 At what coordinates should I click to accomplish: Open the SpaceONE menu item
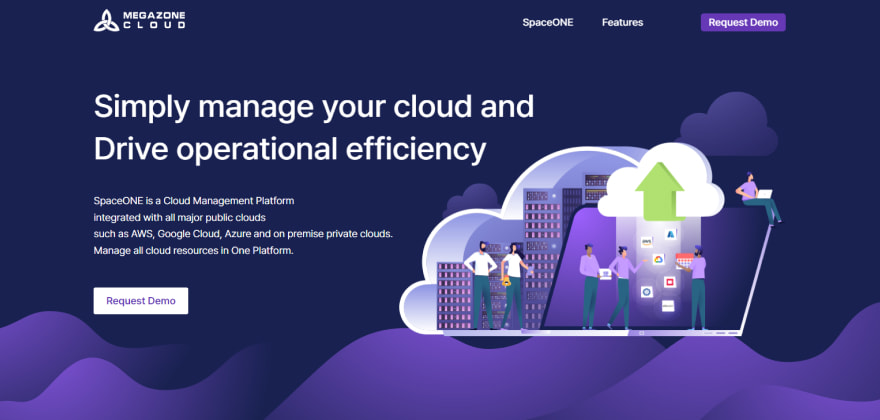547,22
